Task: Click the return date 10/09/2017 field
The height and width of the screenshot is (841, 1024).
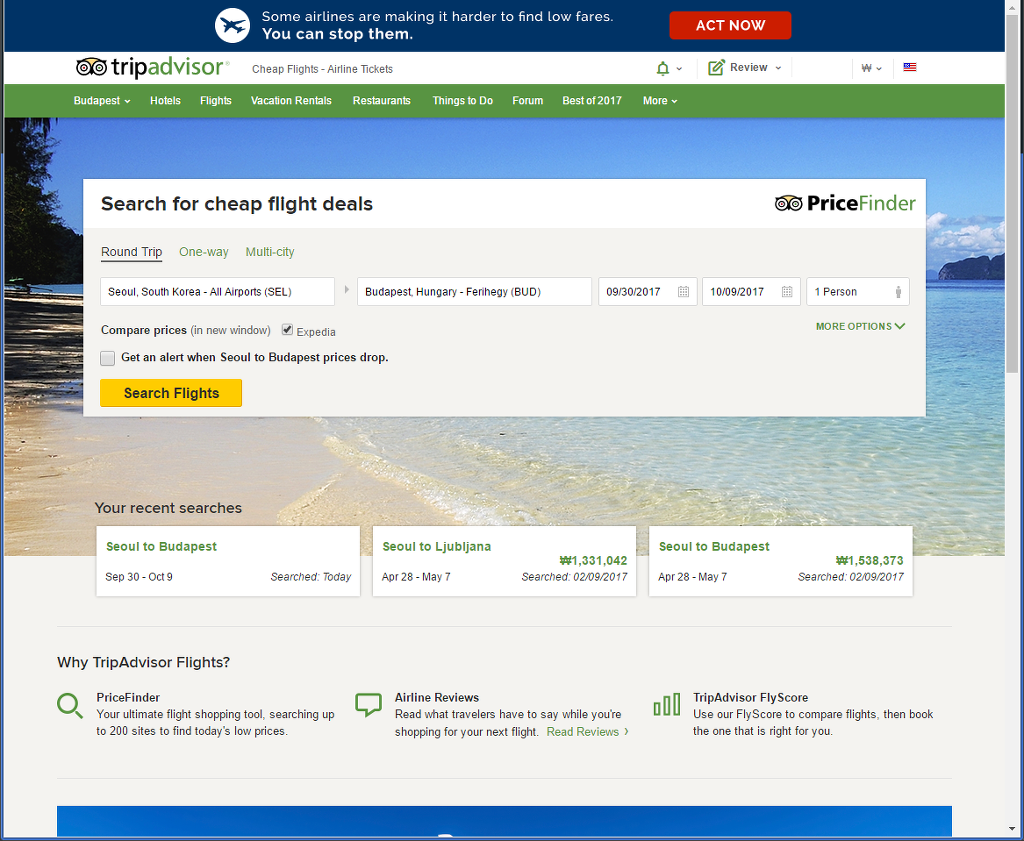Action: coord(751,292)
